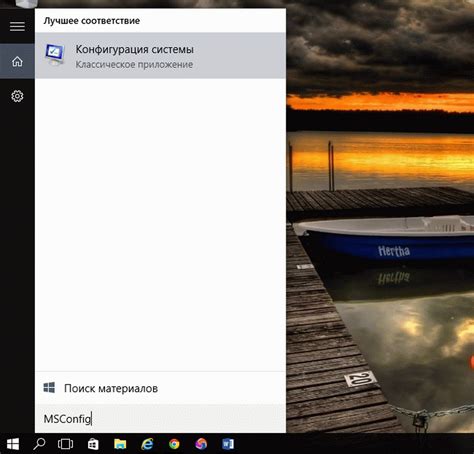Screen dimensions: 474x454
Task: Click the Классическое приложение subtitle text
Action: pos(134,64)
